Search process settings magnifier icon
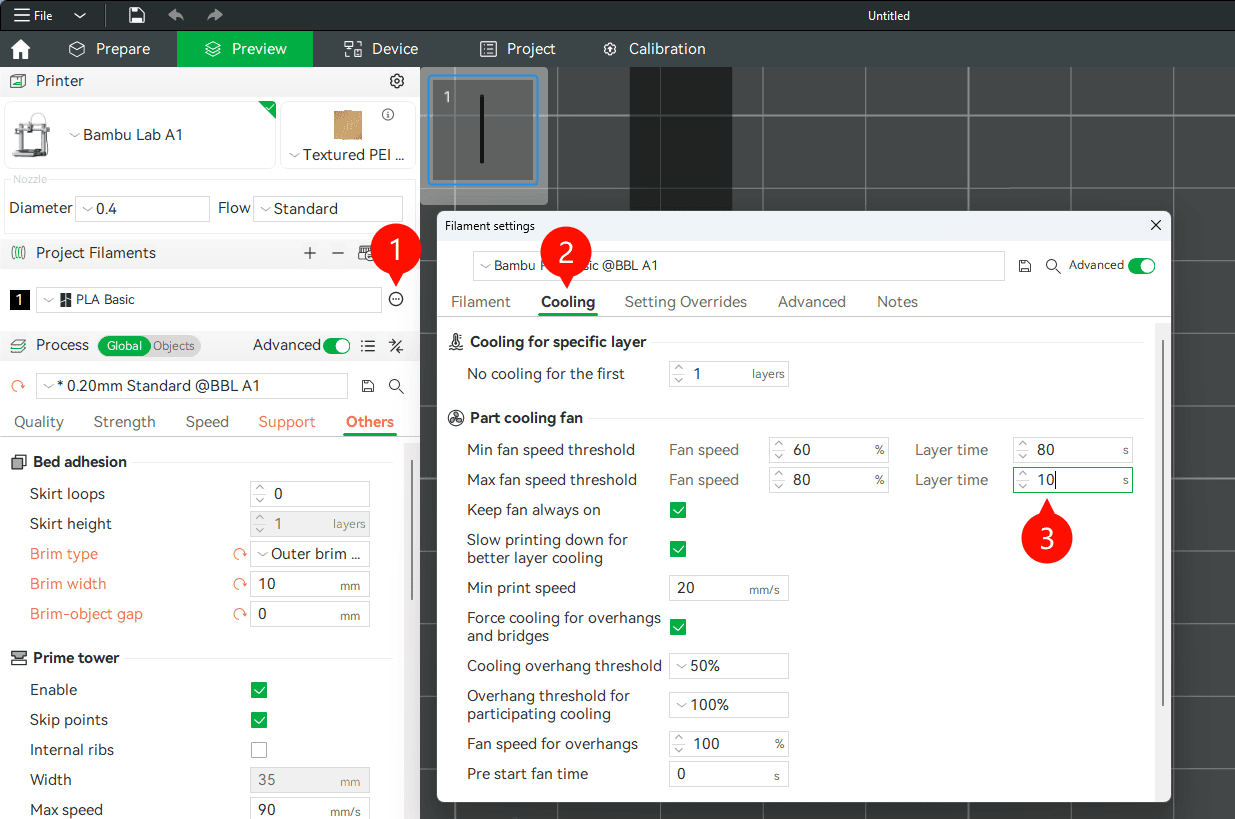Viewport: 1235px width, 819px height. [x=396, y=386]
